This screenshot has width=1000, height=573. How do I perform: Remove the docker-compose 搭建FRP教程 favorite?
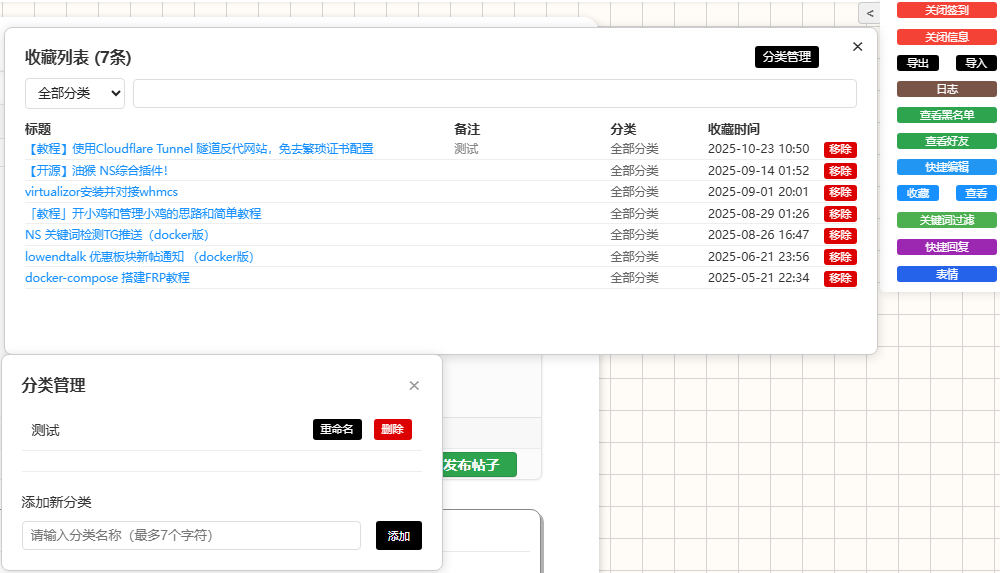tap(840, 278)
